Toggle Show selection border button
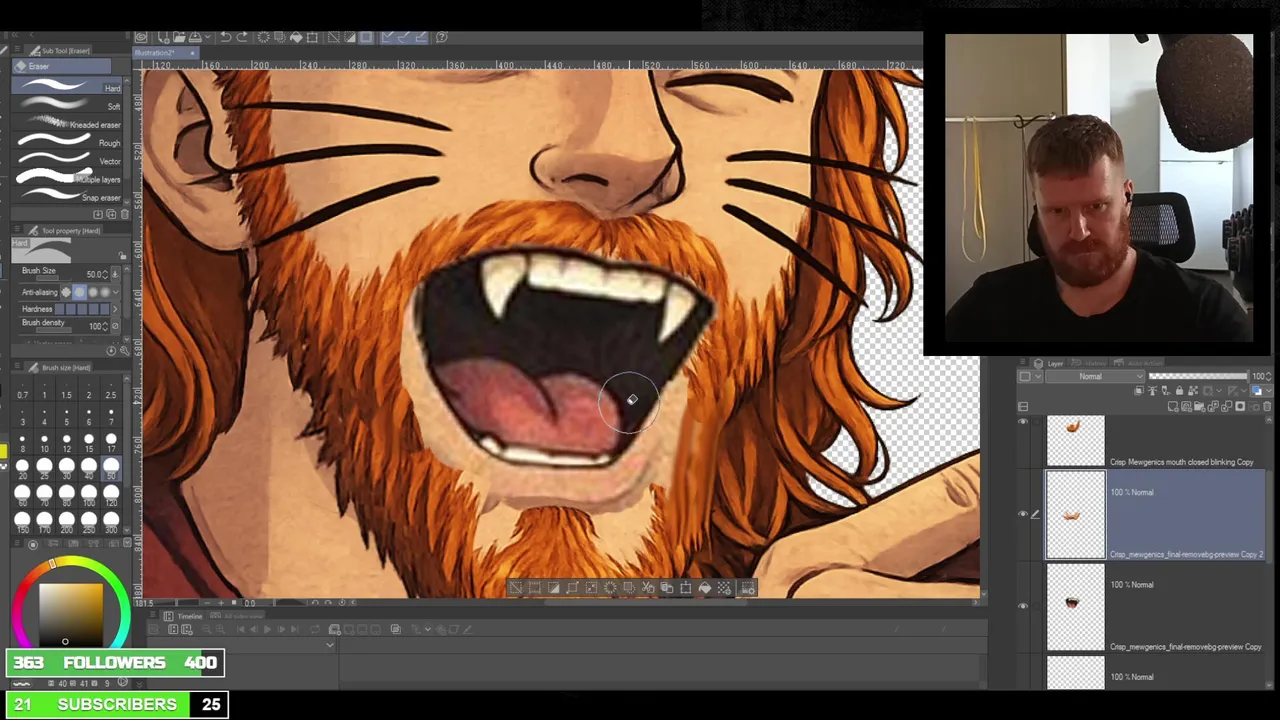 [x=366, y=37]
